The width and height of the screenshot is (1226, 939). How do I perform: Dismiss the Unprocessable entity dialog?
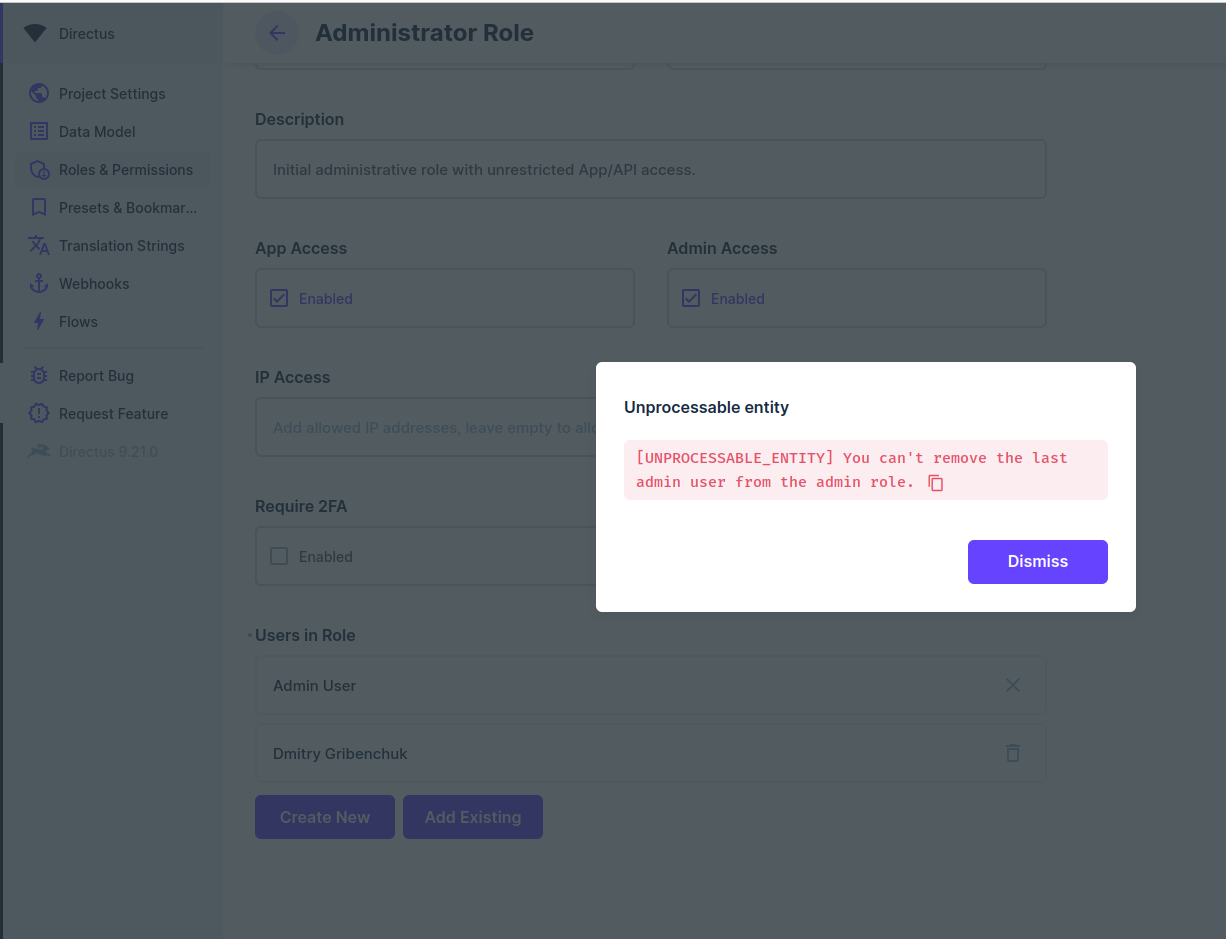(x=1037, y=561)
